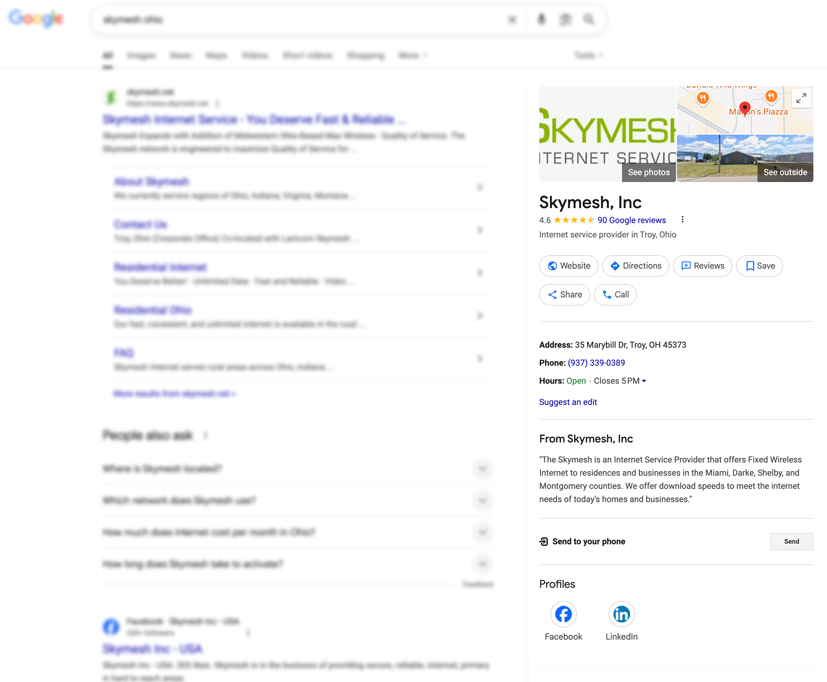Click the green skymesh.net favicon
Image resolution: width=827 pixels, height=682 pixels.
(x=111, y=97)
